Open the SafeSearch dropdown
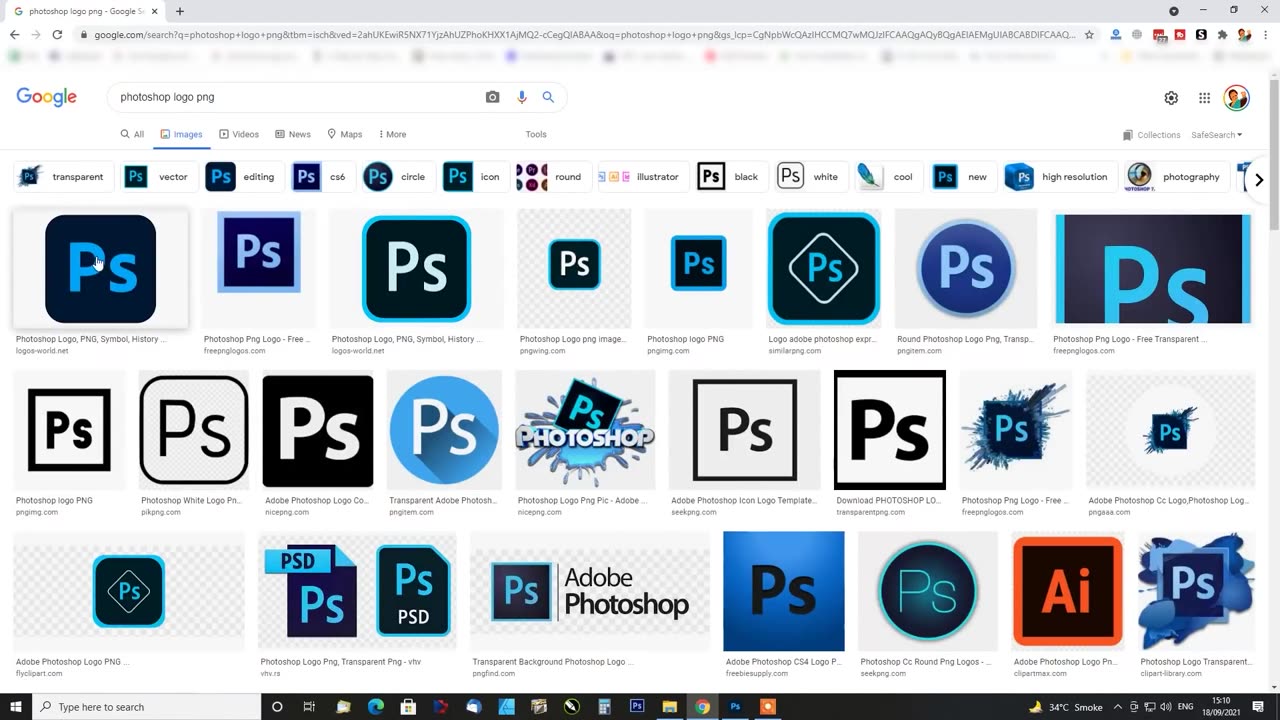The height and width of the screenshot is (720, 1280). coord(1217,135)
